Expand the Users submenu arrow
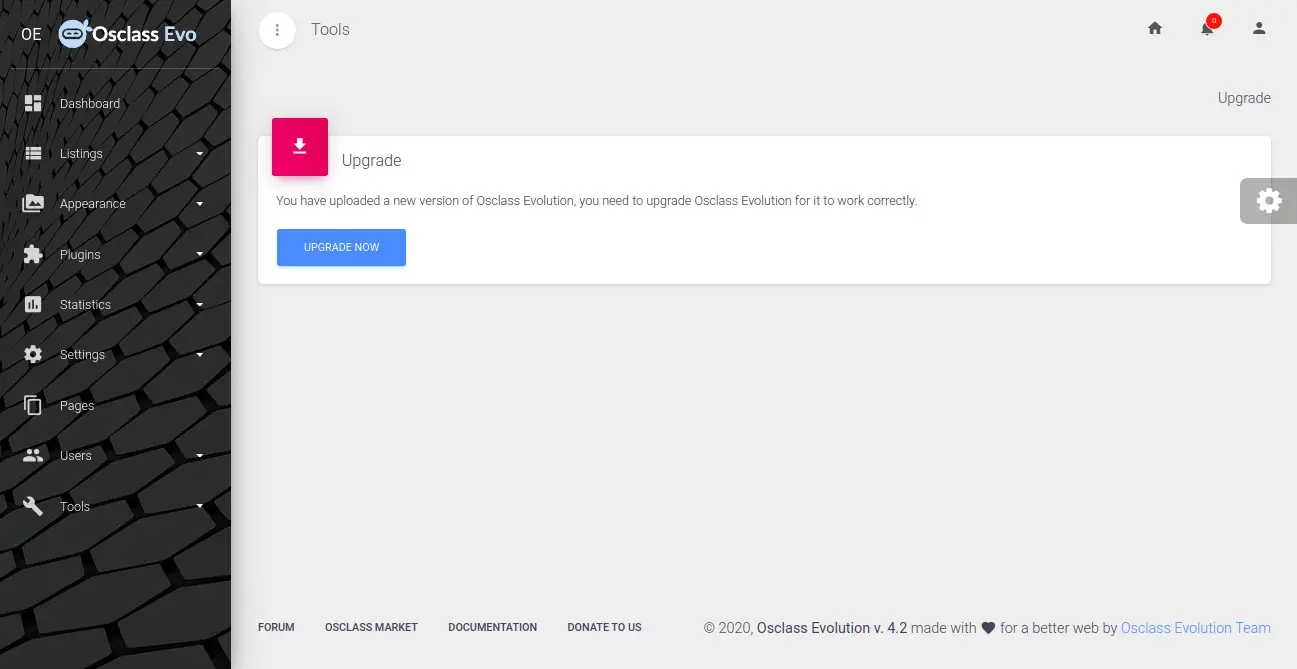This screenshot has width=1297, height=669. [x=199, y=456]
